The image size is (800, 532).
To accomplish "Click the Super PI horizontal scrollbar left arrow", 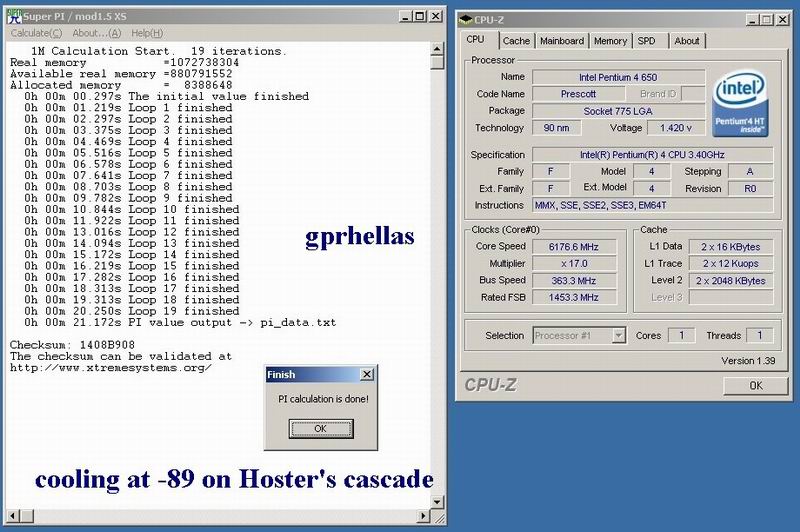I will (x=12, y=516).
